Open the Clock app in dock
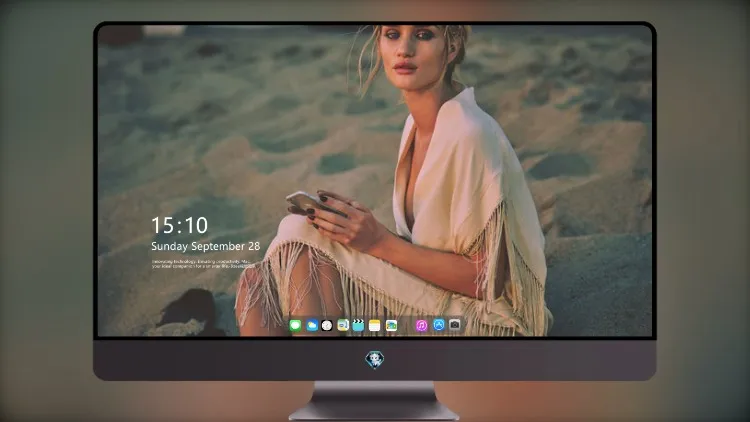Viewport: 750px width, 422px height. pyautogui.click(x=327, y=325)
